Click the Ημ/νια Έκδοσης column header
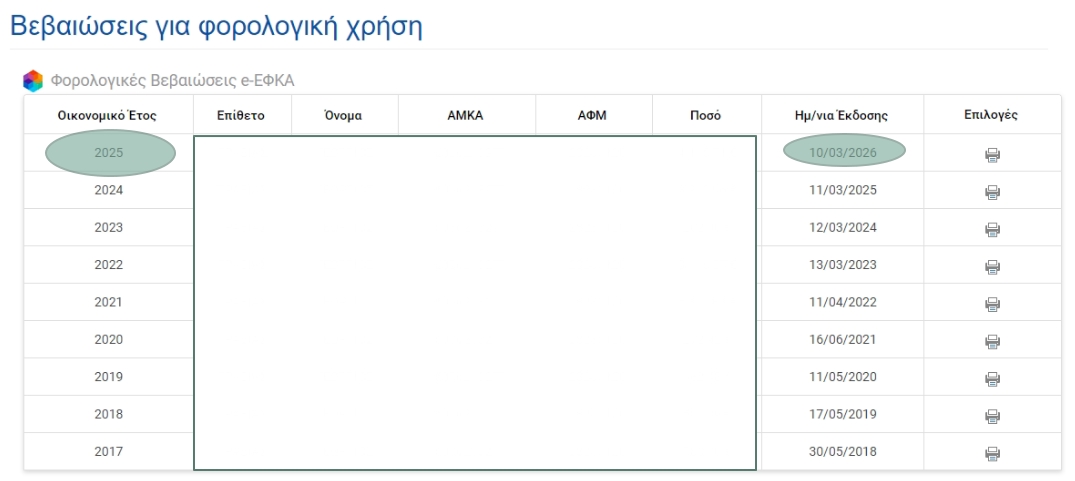The image size is (1075, 481). coord(840,116)
